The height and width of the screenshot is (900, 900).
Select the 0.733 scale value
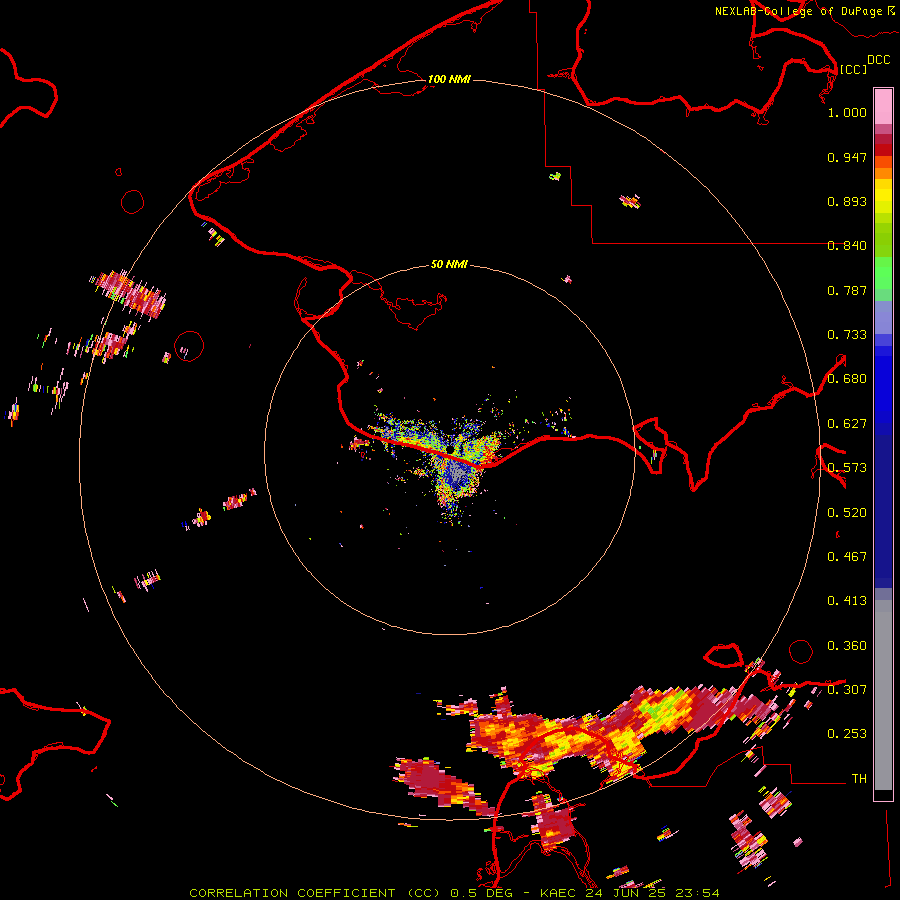pyautogui.click(x=847, y=335)
